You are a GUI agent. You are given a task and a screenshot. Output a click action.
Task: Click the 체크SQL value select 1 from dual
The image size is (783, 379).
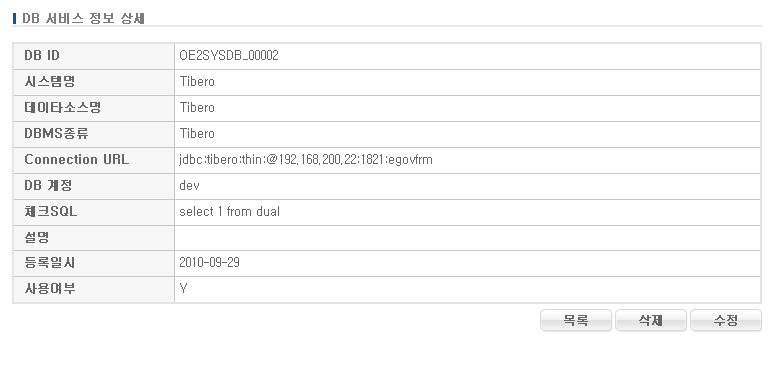click(229, 211)
